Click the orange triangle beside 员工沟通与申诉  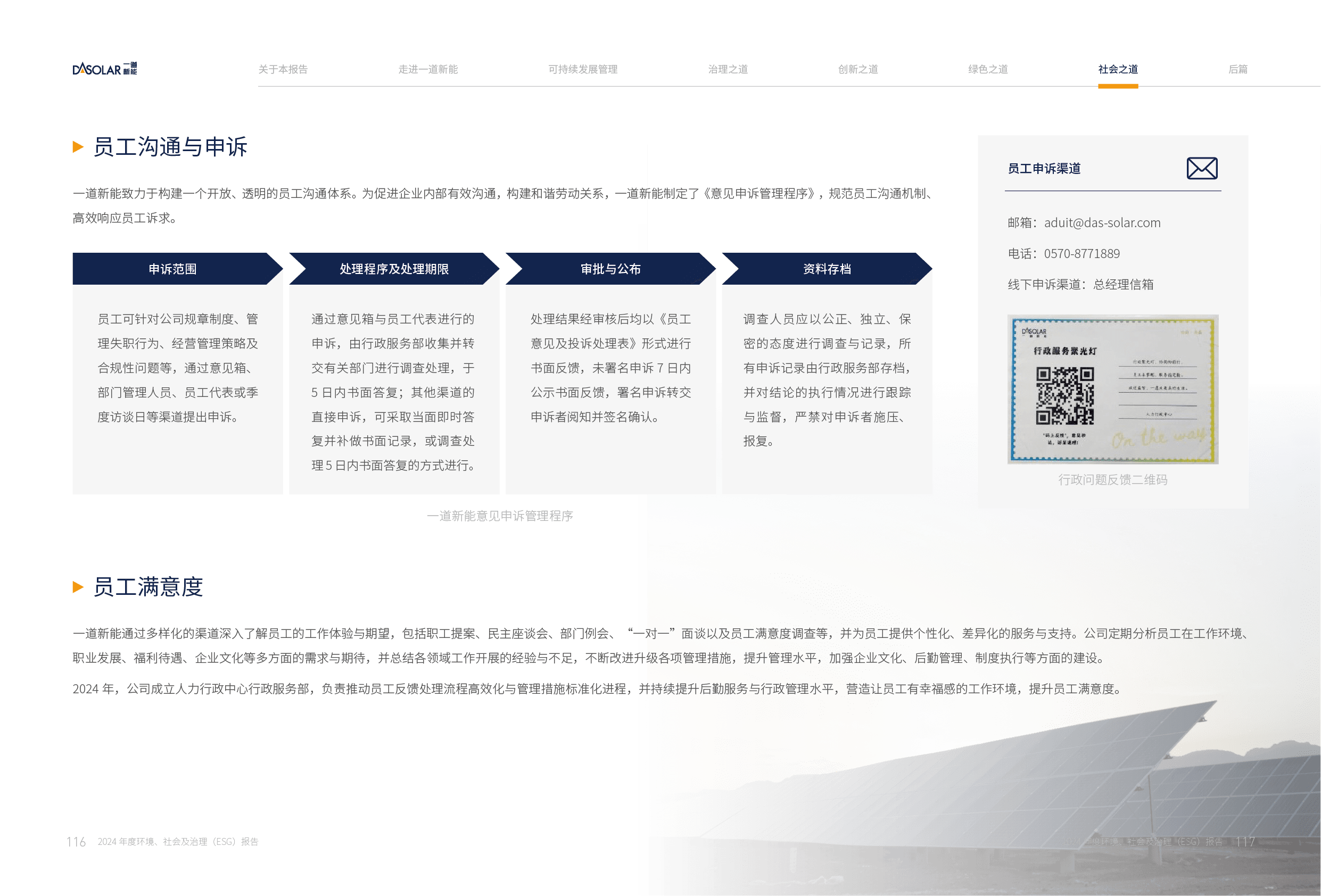78,147
